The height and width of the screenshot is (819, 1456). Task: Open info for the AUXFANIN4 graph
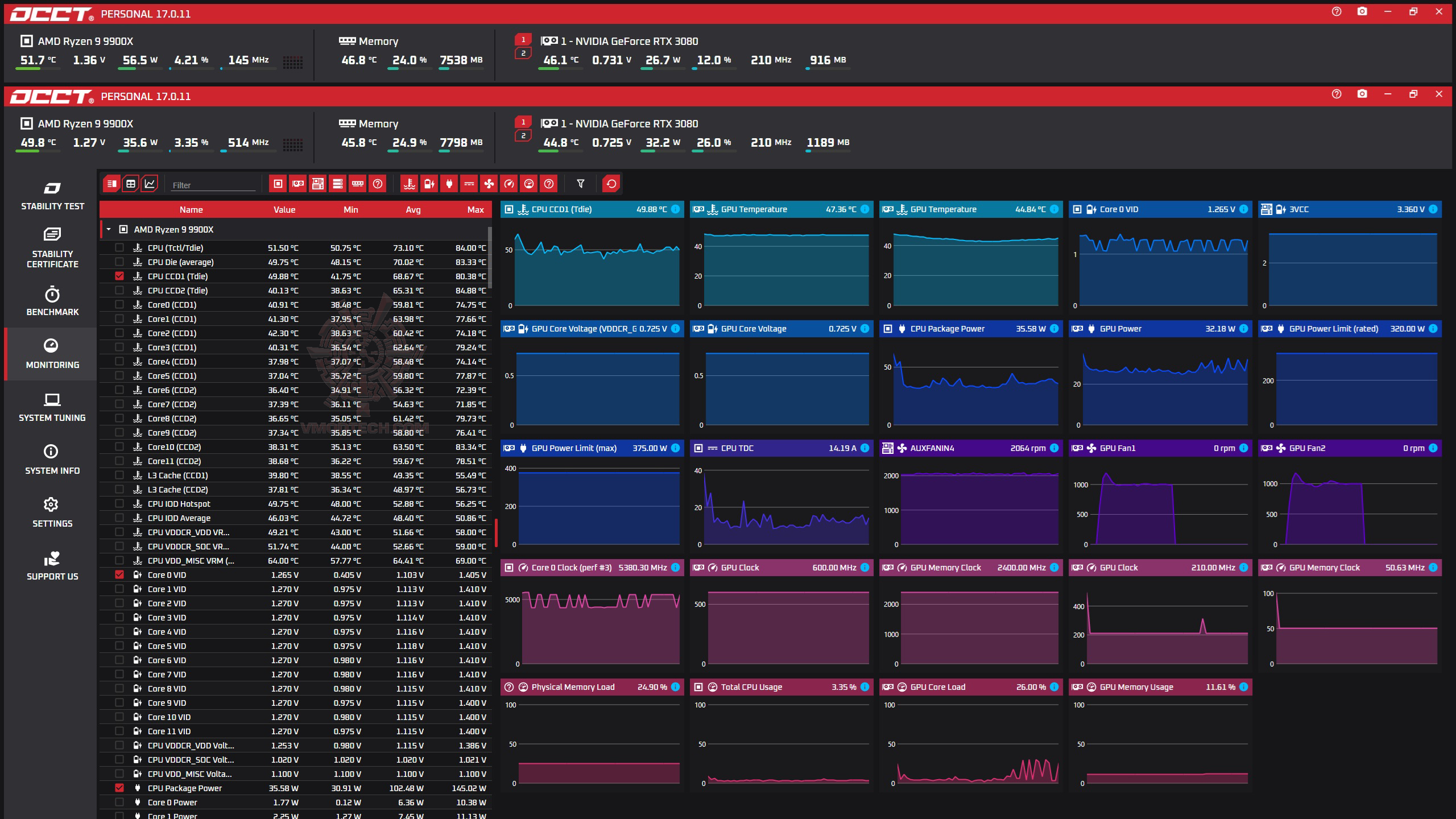point(1054,448)
